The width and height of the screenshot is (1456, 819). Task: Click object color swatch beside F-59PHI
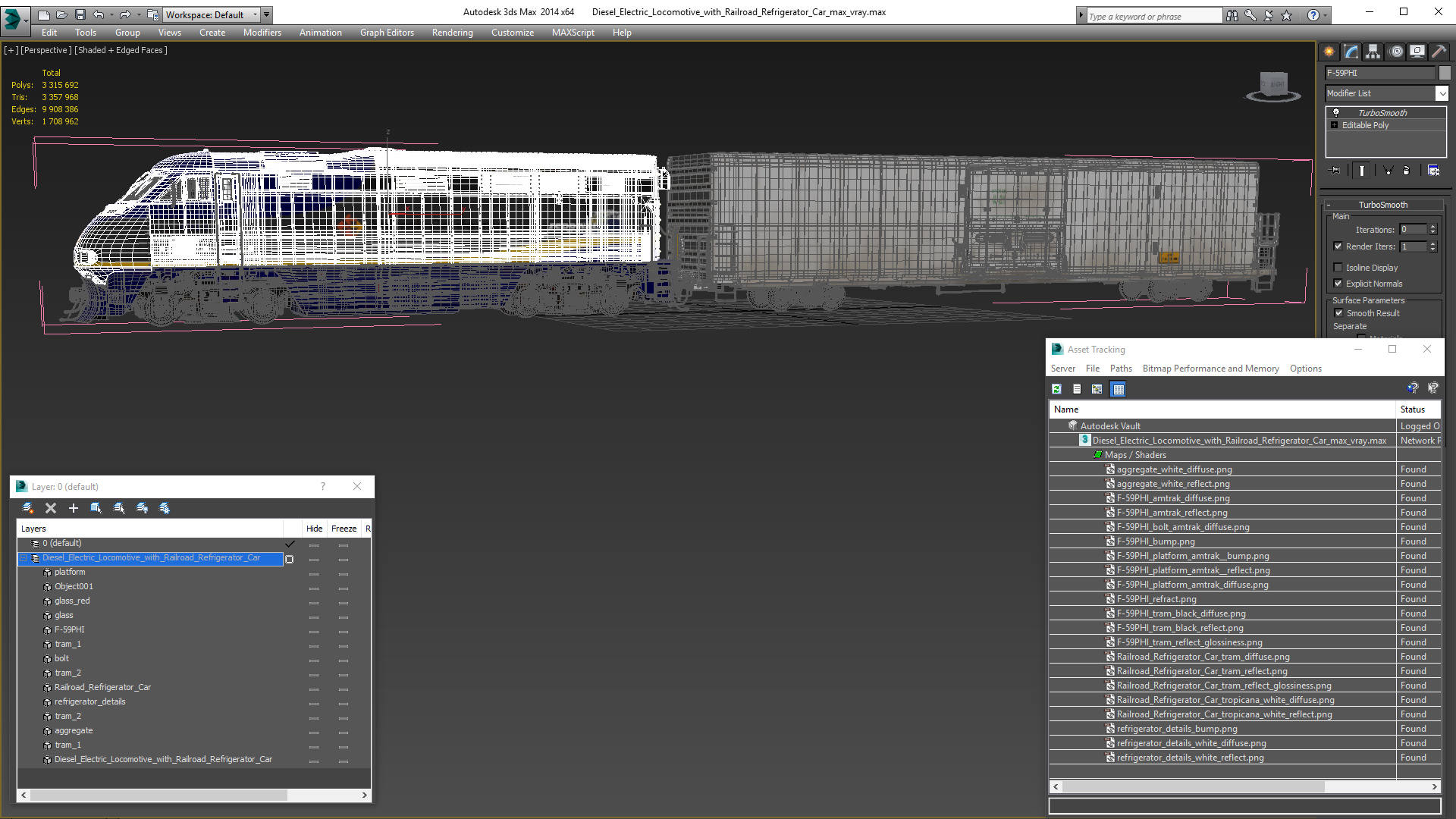(1445, 73)
